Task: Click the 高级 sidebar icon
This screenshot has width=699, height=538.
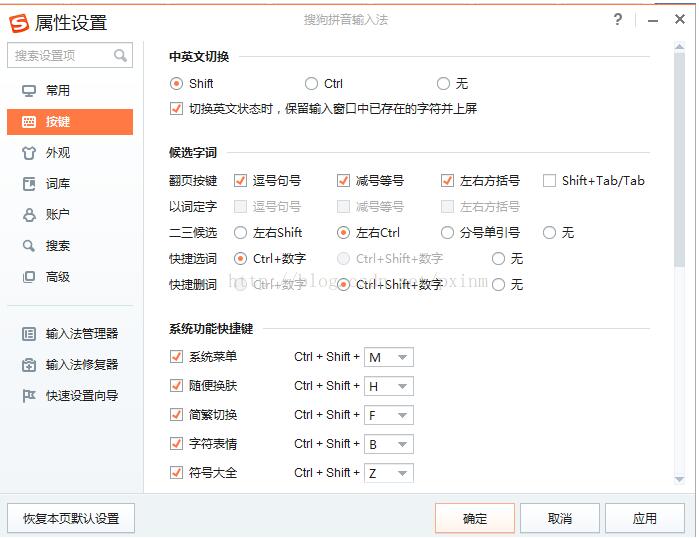Action: 29,277
